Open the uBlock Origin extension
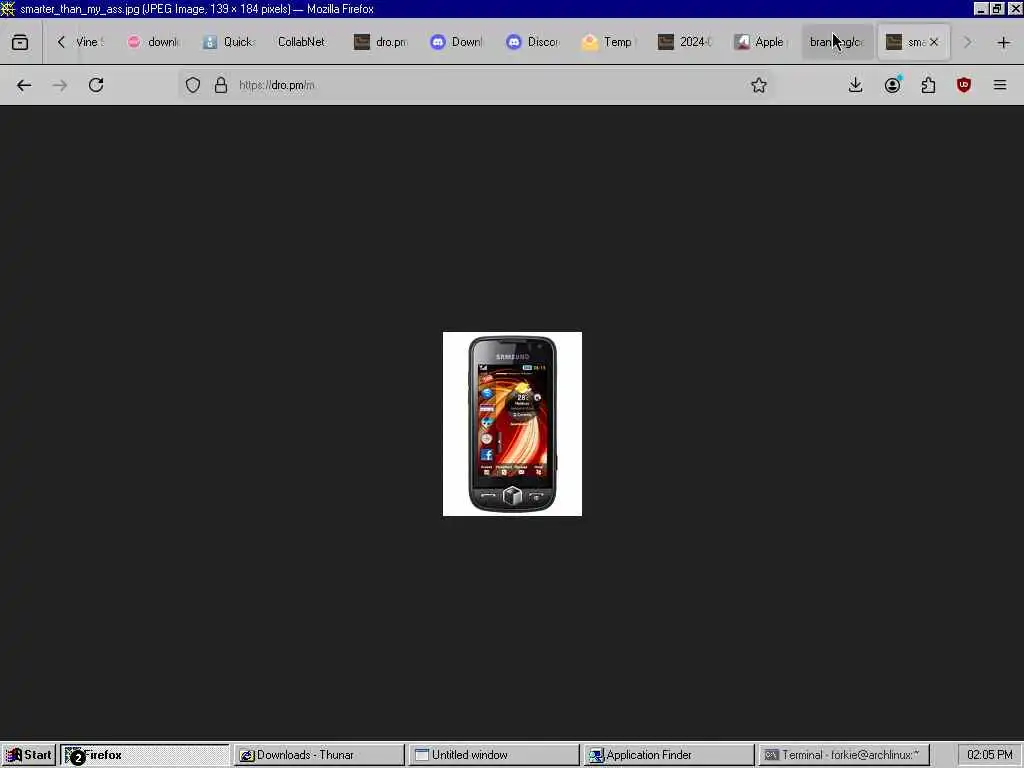This screenshot has height=768, width=1024. [x=964, y=86]
